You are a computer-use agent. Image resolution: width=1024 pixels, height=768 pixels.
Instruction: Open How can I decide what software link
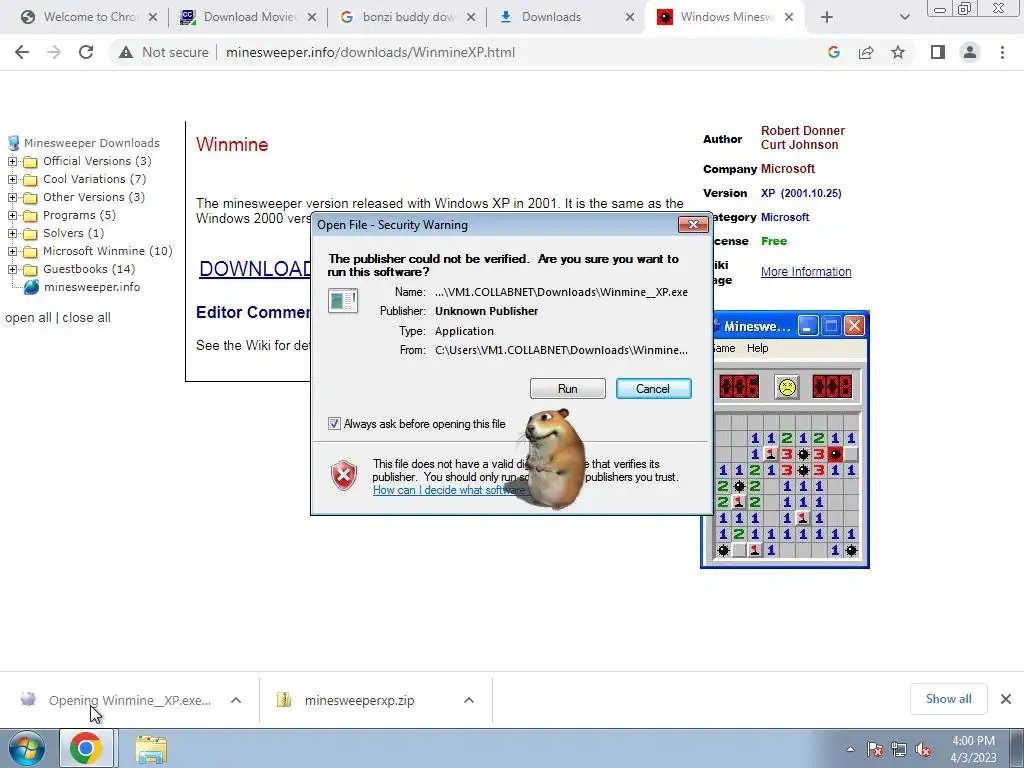click(x=449, y=490)
